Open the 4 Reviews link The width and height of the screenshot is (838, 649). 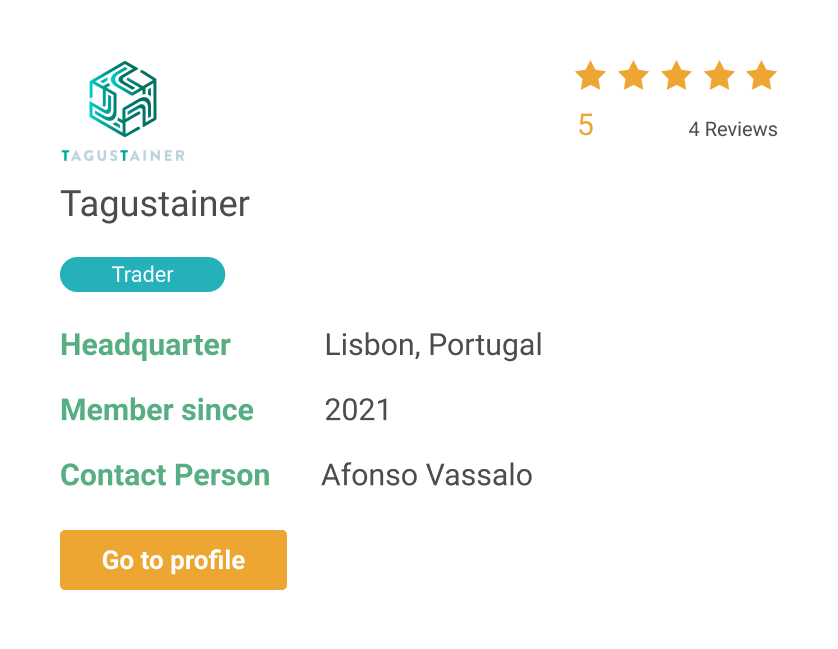733,129
